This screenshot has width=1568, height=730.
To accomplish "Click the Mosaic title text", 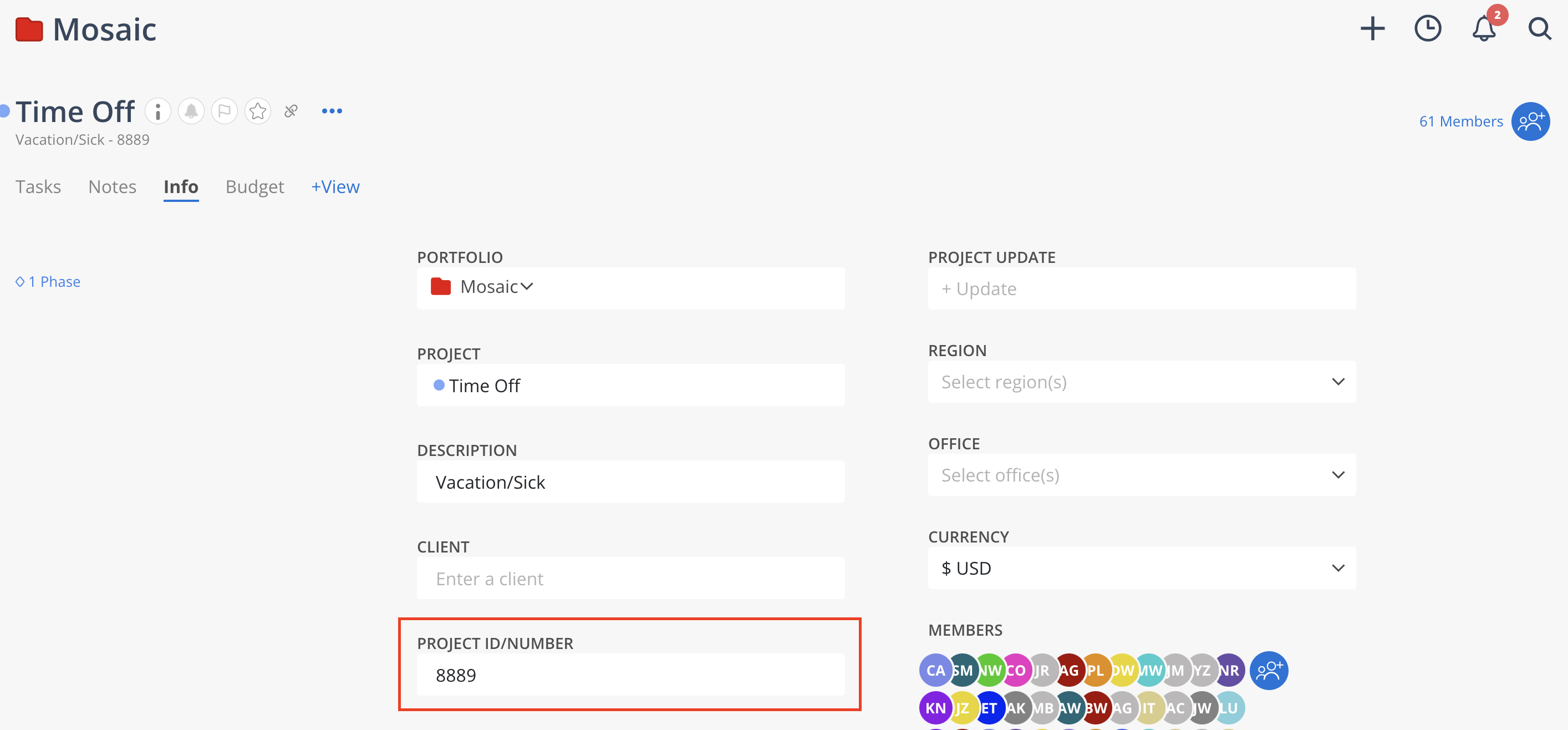I will [x=104, y=29].
